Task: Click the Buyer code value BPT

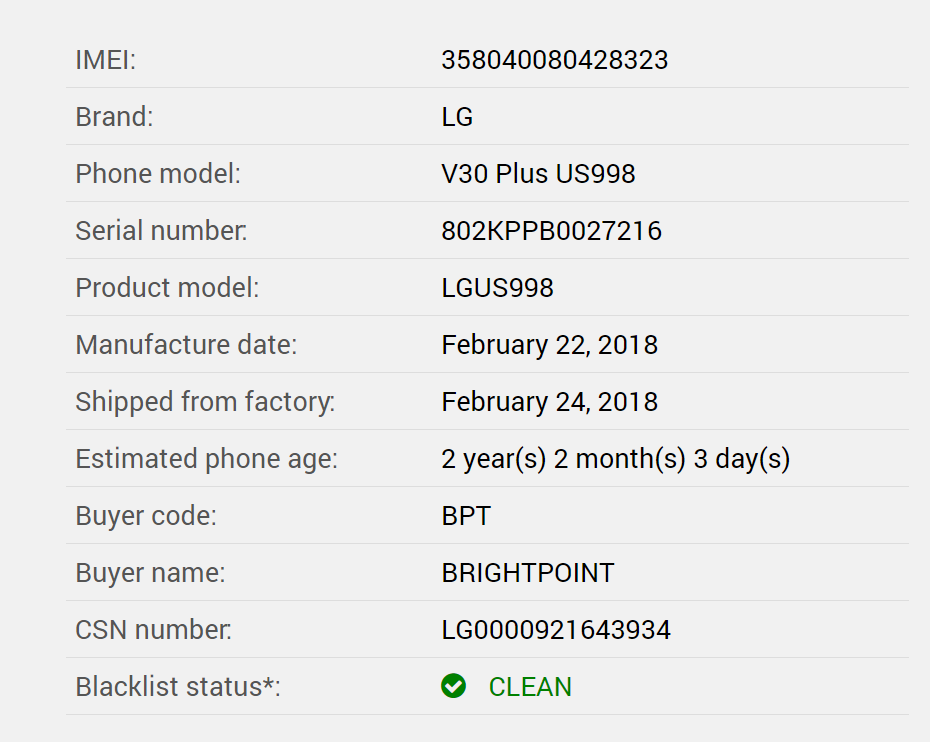Action: 466,516
